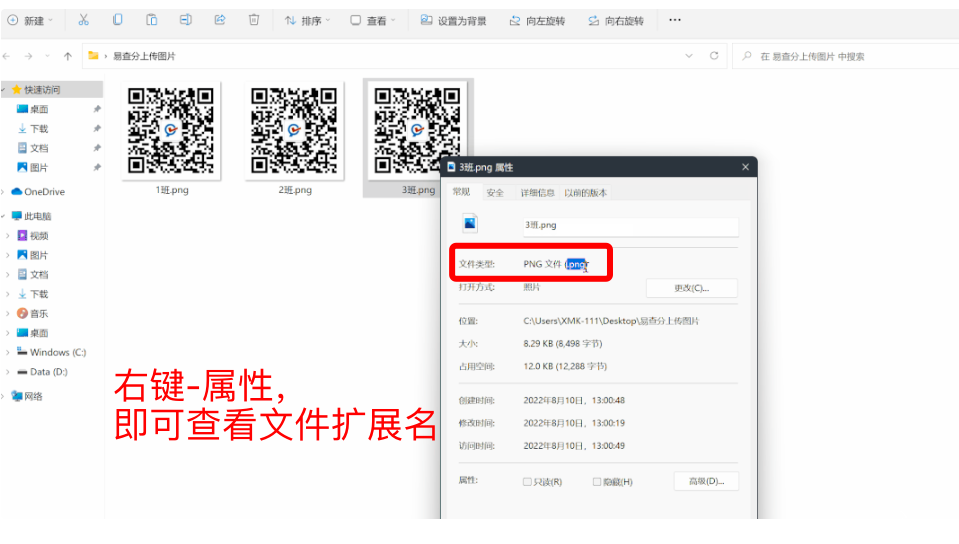This screenshot has width=959, height=544.
Task: Click 向左旋转 (Rotate left)
Action: tap(537, 21)
